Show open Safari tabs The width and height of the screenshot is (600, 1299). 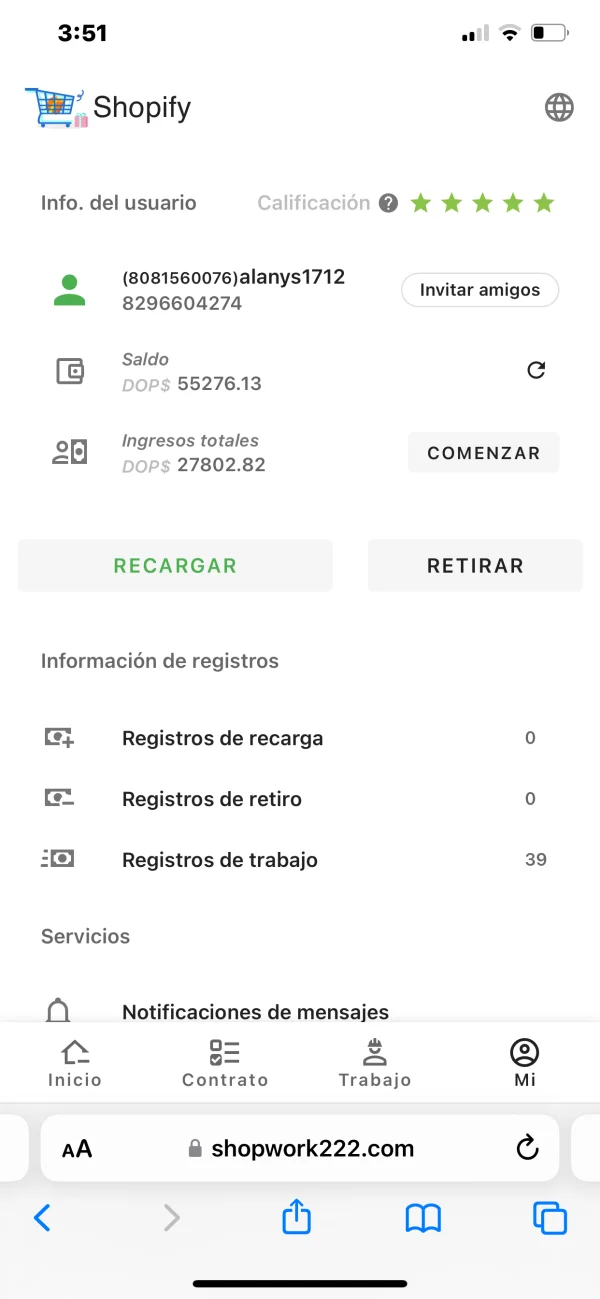[x=549, y=1217]
